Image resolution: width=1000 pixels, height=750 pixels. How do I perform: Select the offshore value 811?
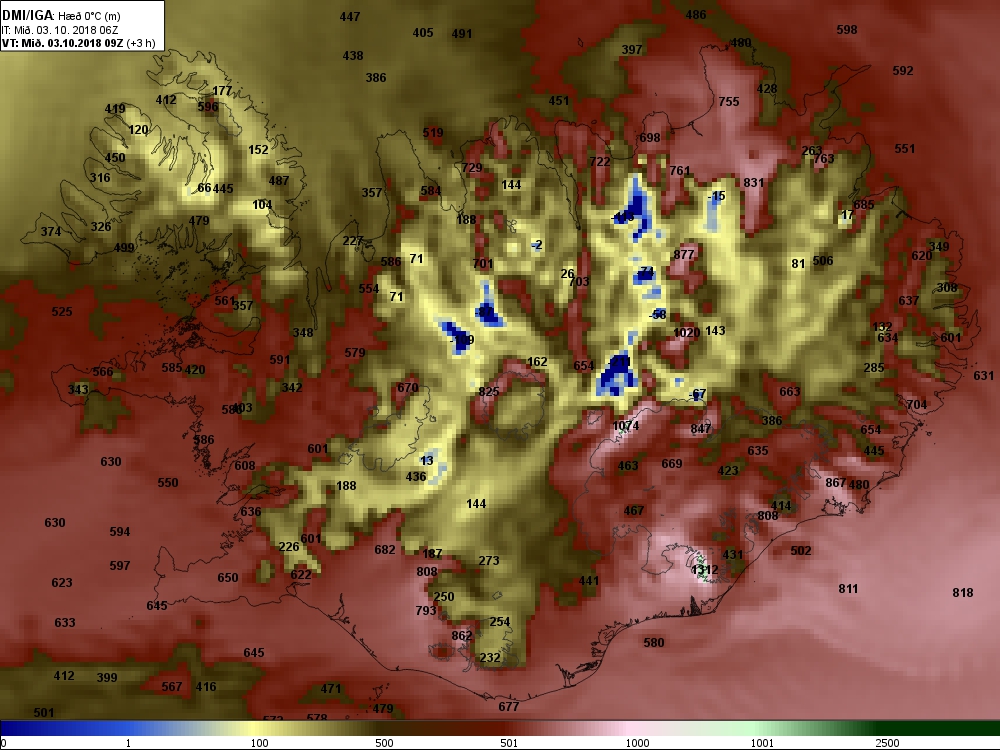click(x=848, y=588)
